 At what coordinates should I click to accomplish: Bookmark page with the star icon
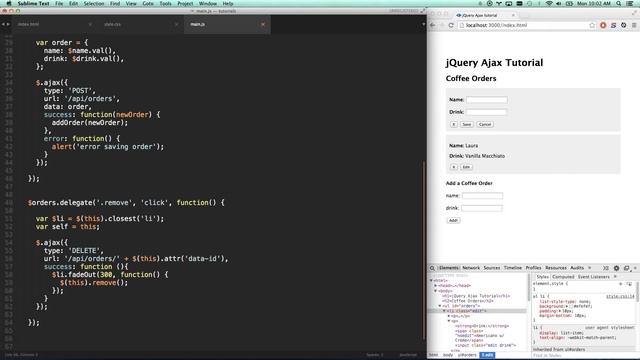(x=592, y=25)
